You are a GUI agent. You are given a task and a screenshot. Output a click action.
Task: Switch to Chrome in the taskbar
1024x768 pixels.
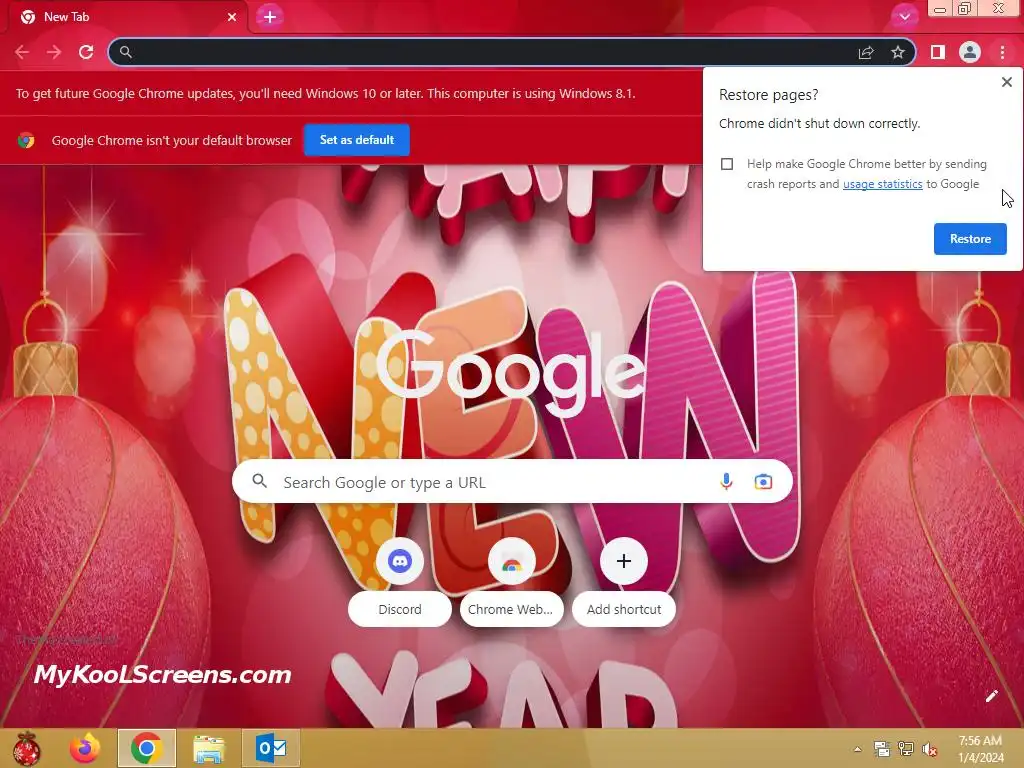[x=146, y=748]
